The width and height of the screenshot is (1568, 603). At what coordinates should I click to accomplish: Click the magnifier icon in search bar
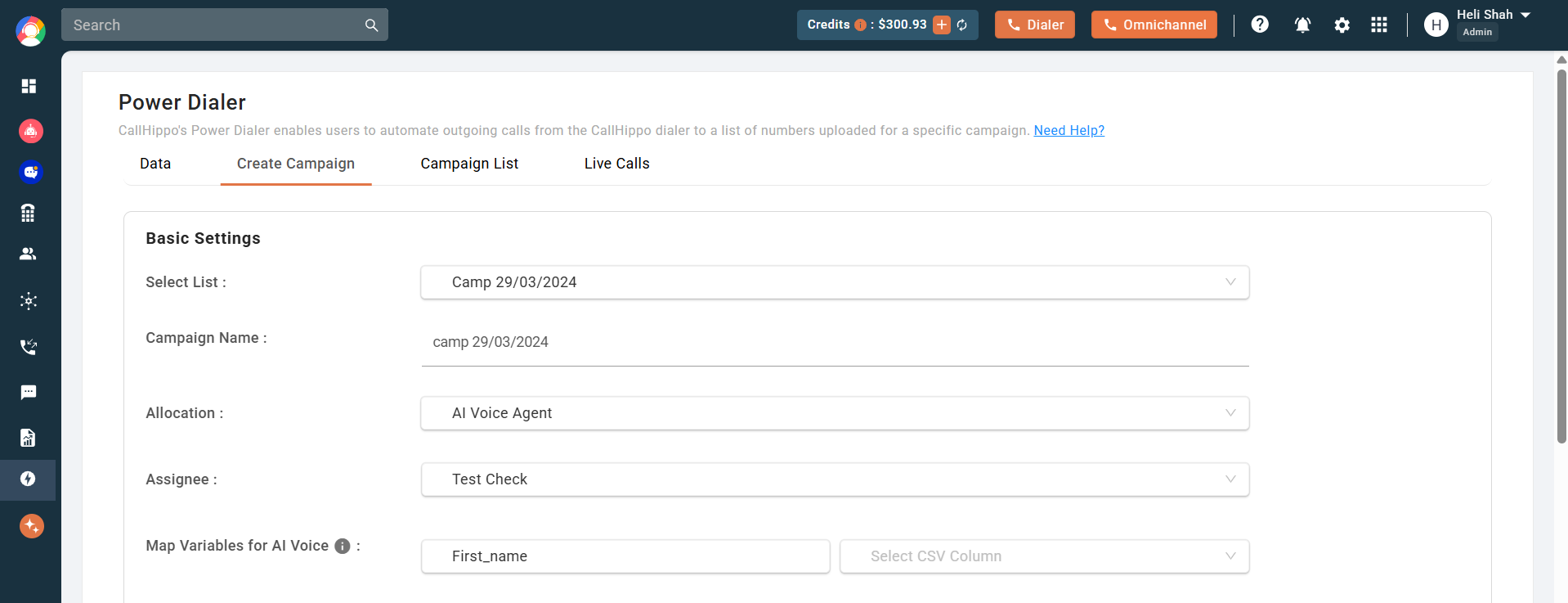(x=371, y=25)
